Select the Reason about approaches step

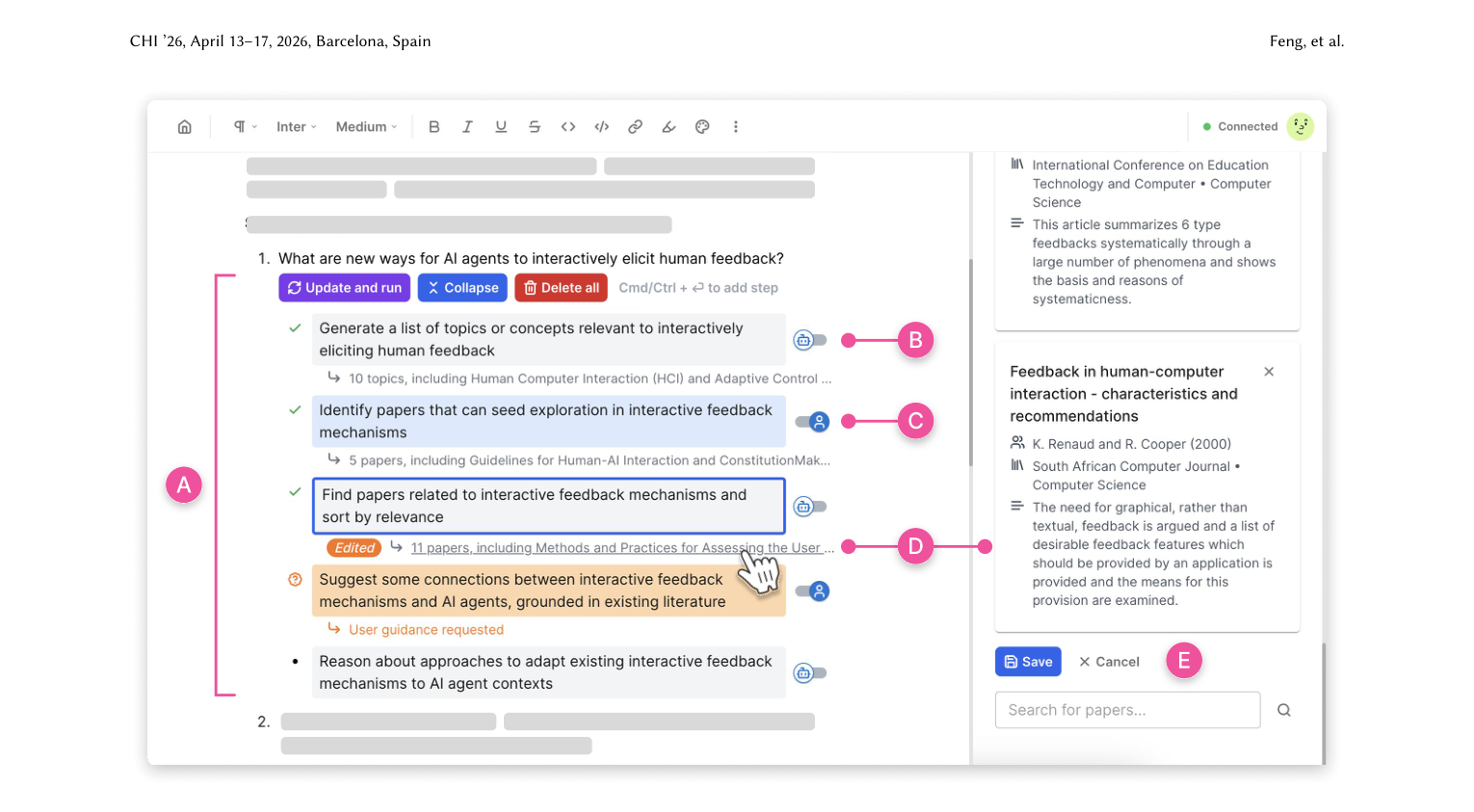[x=549, y=672]
